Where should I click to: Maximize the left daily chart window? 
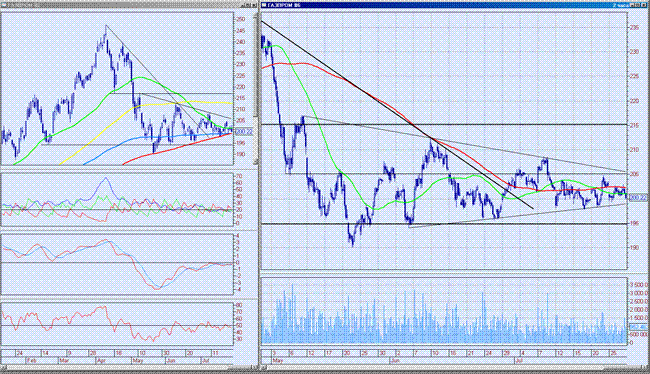pyautogui.click(x=247, y=5)
